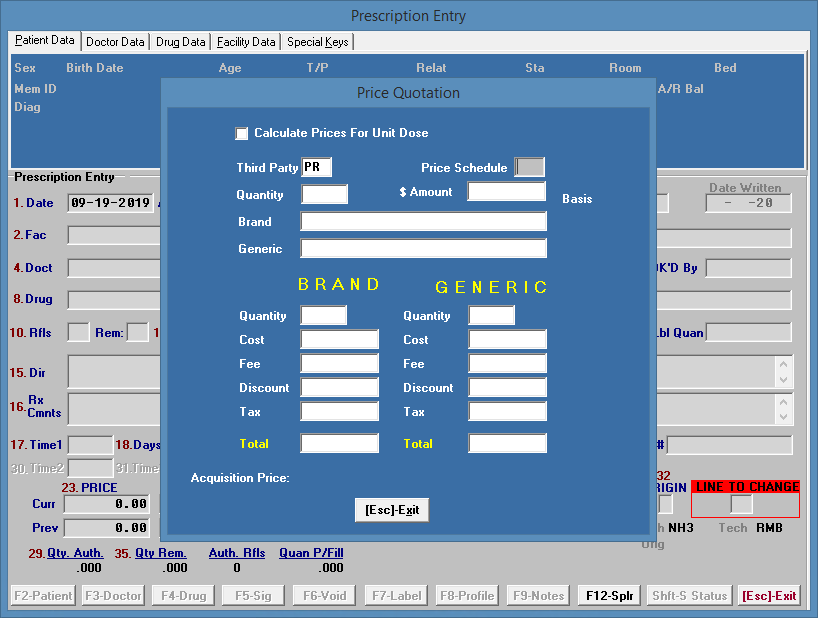Select the Drug Data tab
Image resolution: width=818 pixels, height=618 pixels.
tap(181, 42)
